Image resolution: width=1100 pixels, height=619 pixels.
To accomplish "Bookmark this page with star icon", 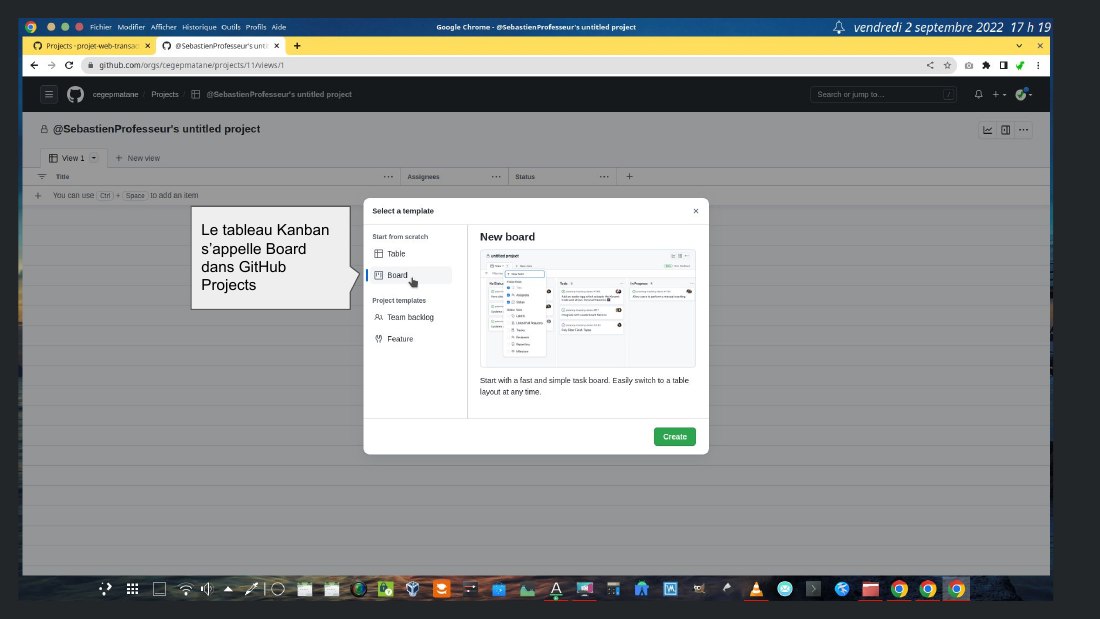I will [x=947, y=65].
